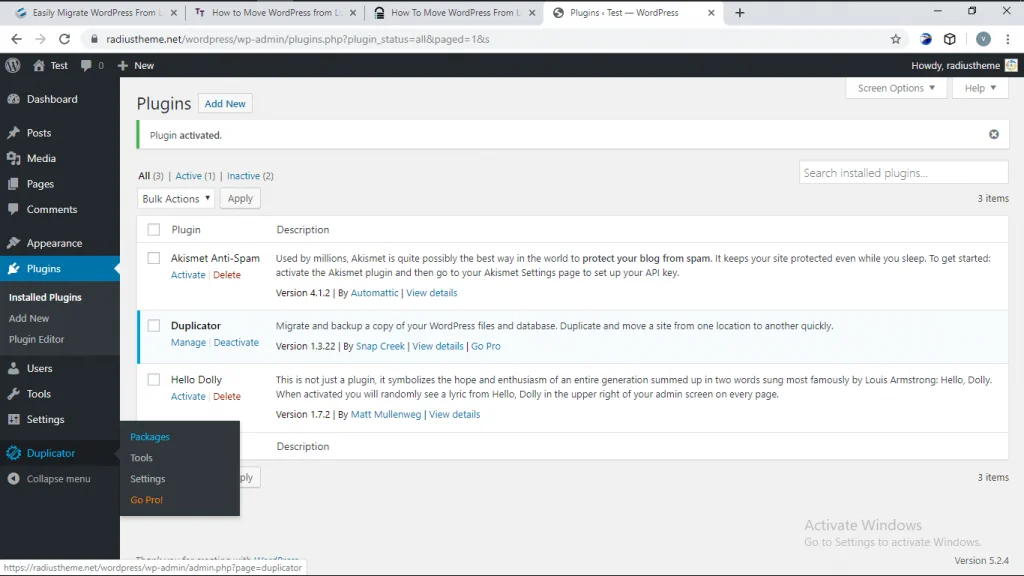Click the browser reload page icon
This screenshot has height=576, width=1024.
click(65, 39)
